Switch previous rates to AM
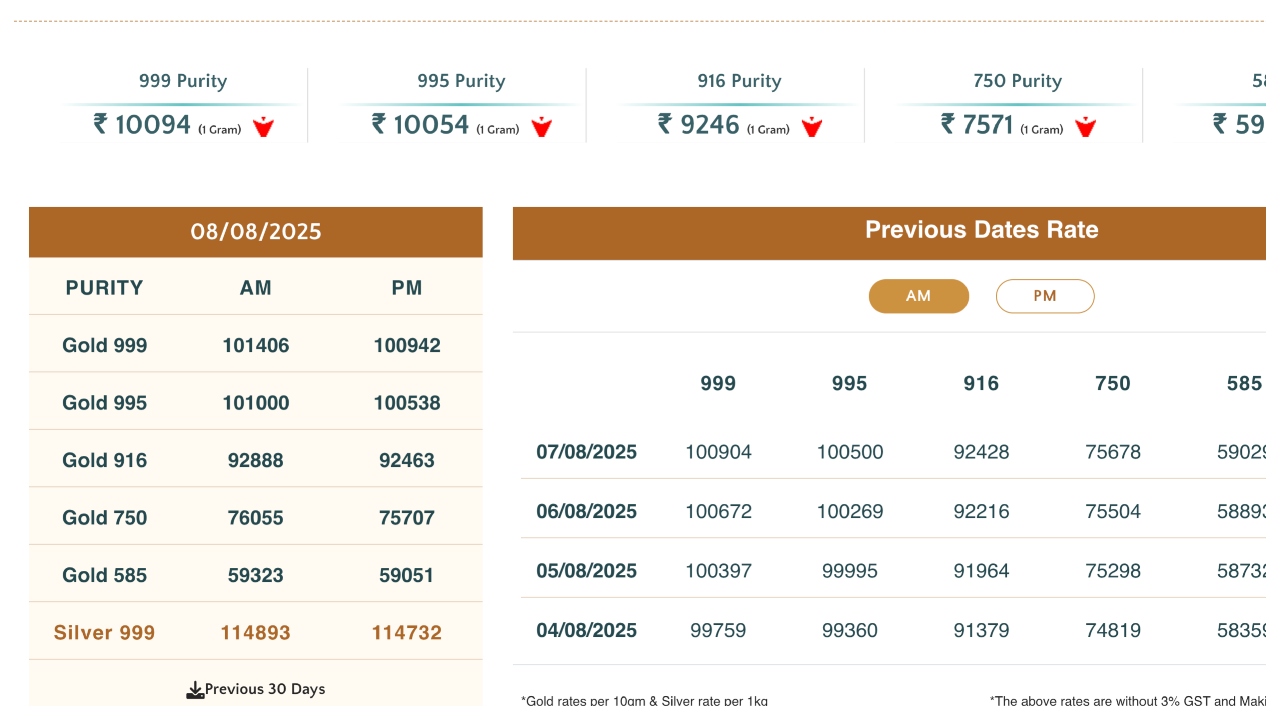1280x720 pixels. [x=918, y=296]
